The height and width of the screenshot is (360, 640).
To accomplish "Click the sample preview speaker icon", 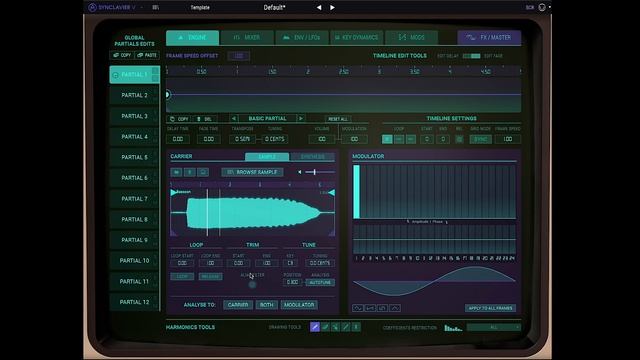I will [300, 172].
